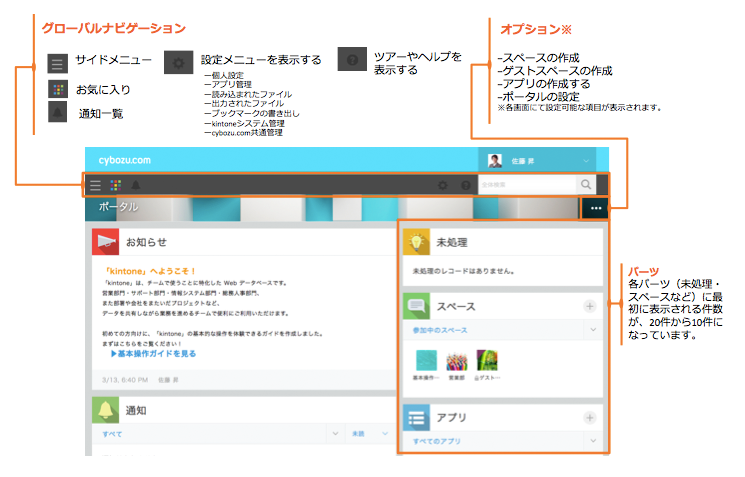Add a new space with plus icon
Image resolution: width=745 pixels, height=477 pixels.
590,306
